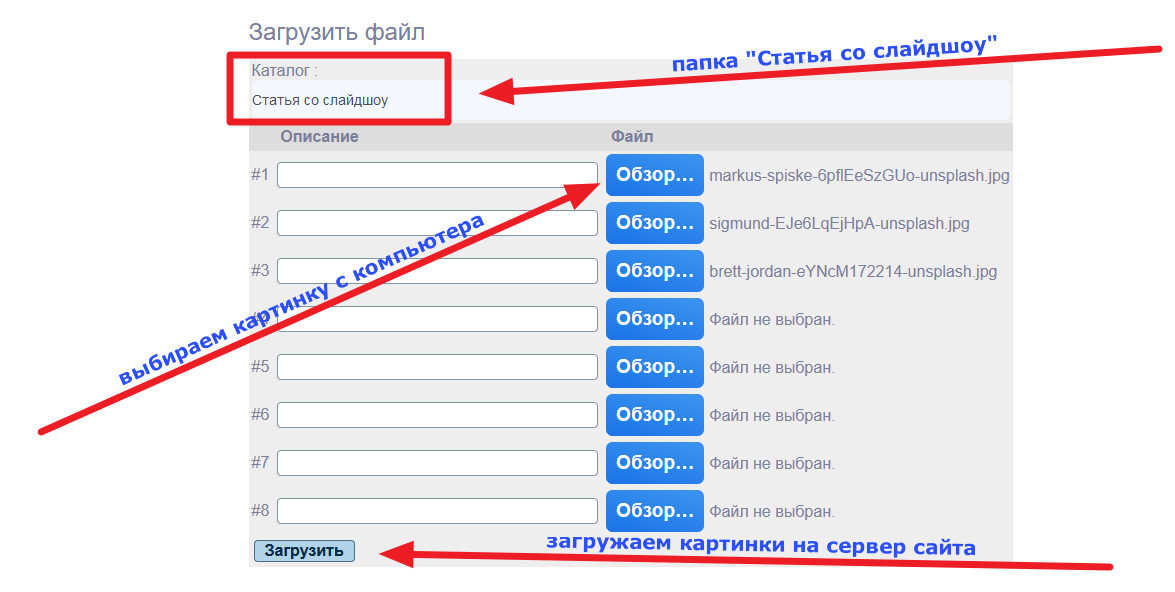
Task: Click the markus-spiske-6pflEeSzGUo-unsplash.jpg file name
Action: [x=859, y=176]
